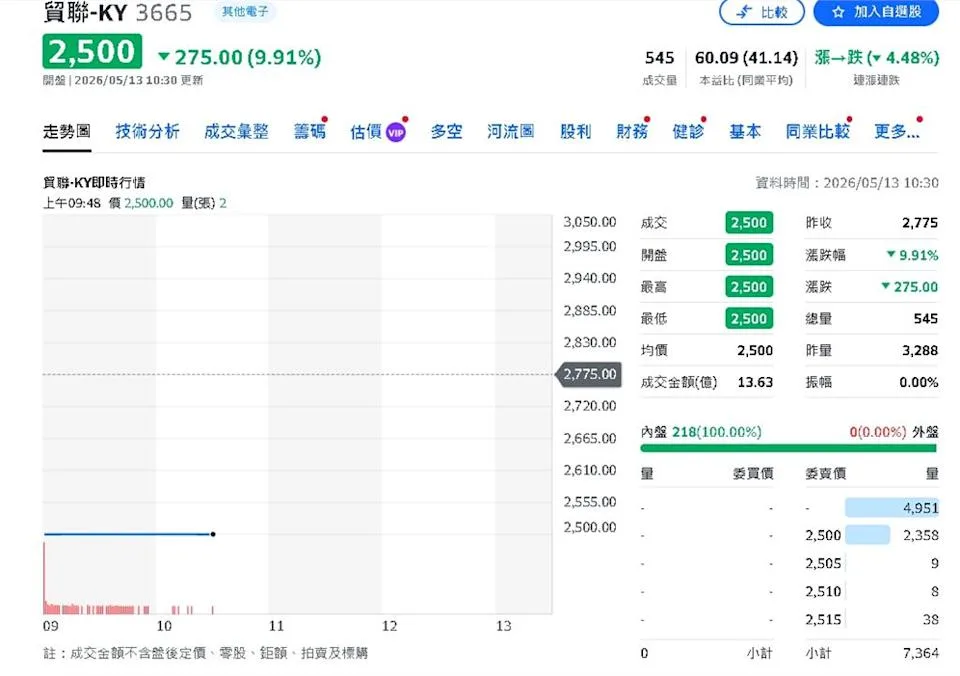
Task: Click the 275.00 (9.91%) change value
Action: click(239, 58)
